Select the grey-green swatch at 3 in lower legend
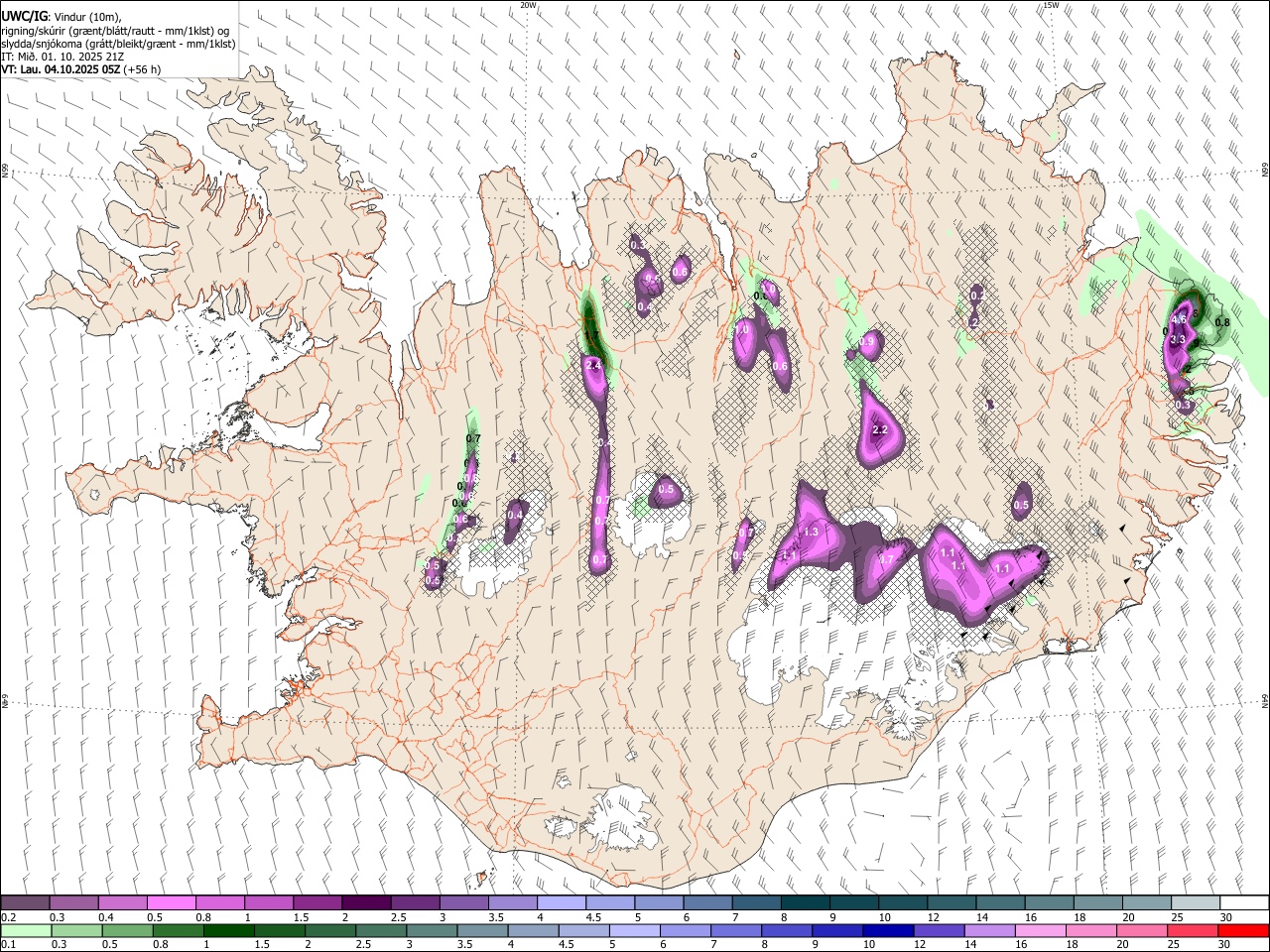This screenshot has height=952, width=1270. click(431, 930)
